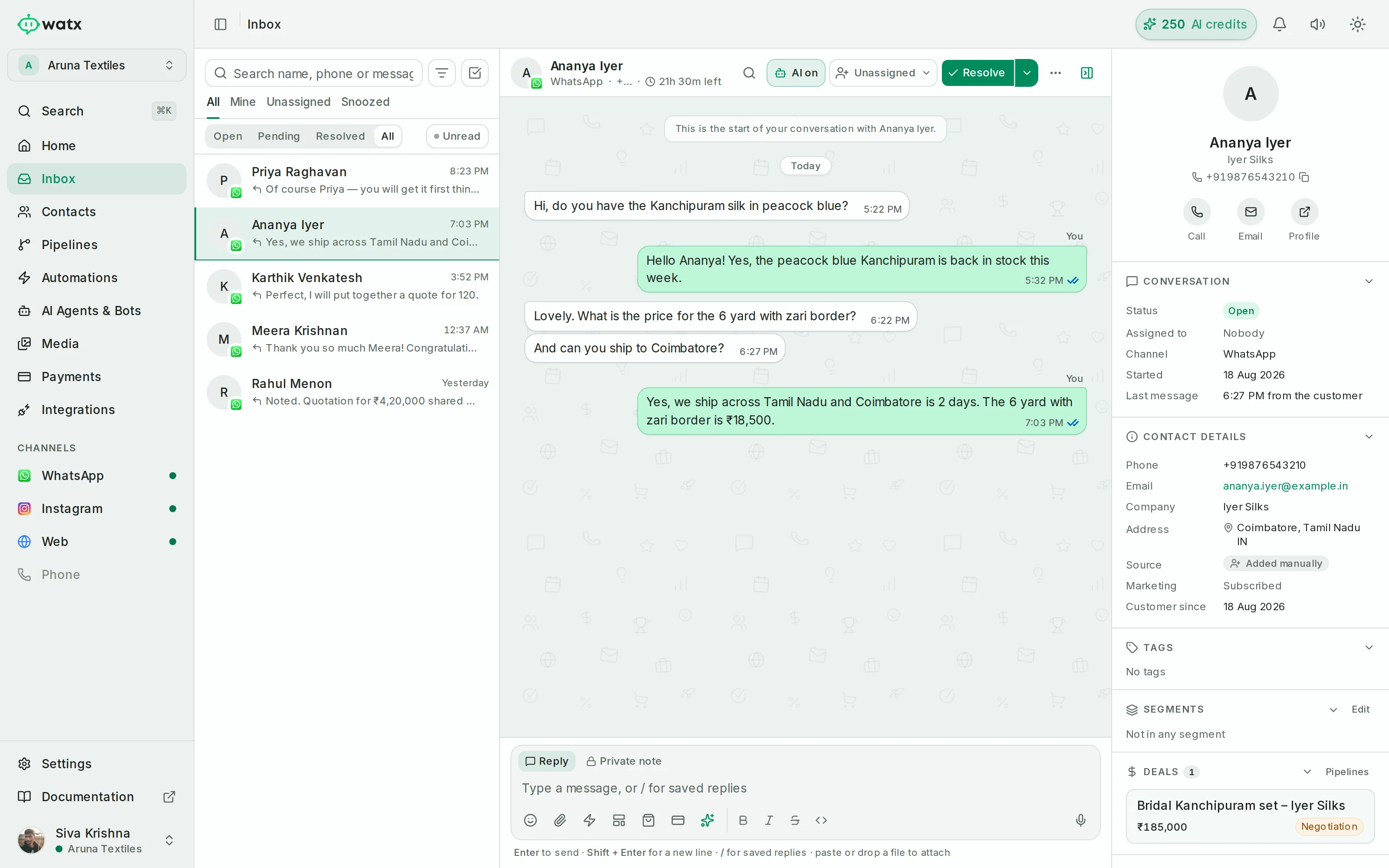Viewport: 1389px width, 868px height.
Task: Attach a file with the paperclip
Action: pyautogui.click(x=560, y=820)
